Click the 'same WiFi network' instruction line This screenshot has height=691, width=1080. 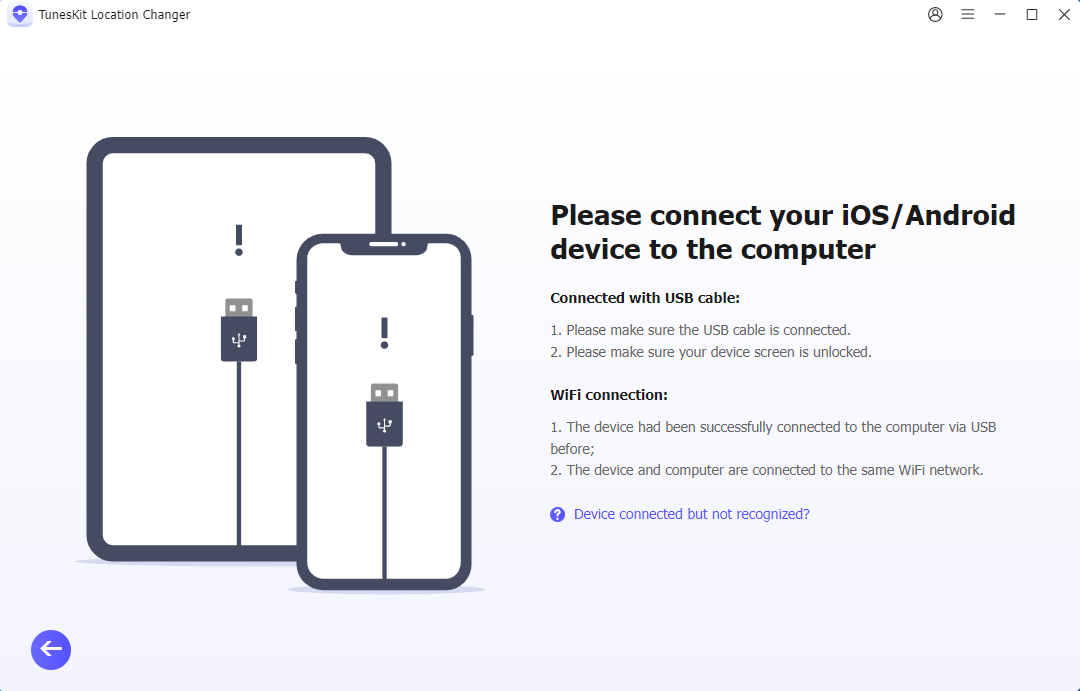[766, 470]
